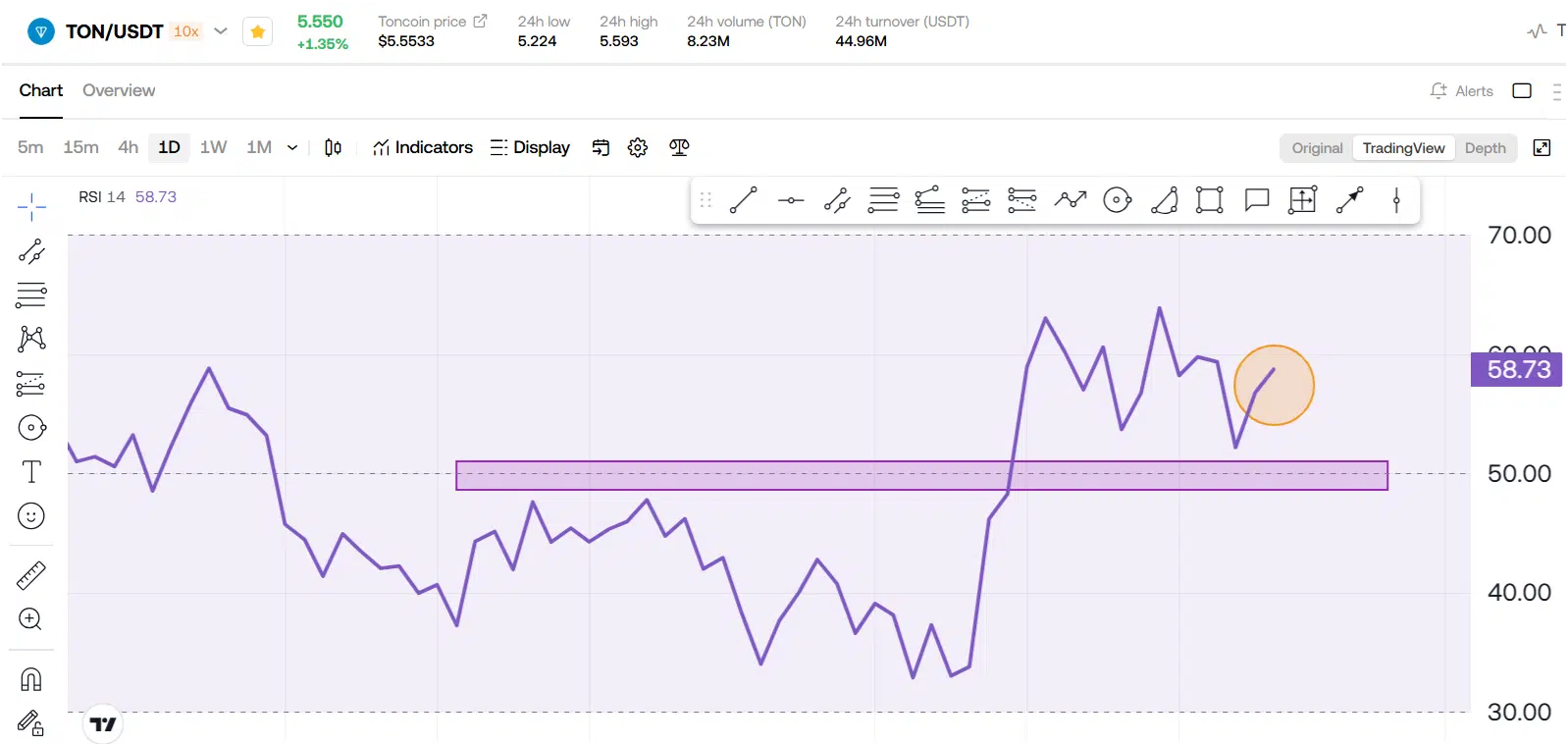Toggle lock all drawing tools
Screen dimensions: 1568x746
[x=31, y=723]
